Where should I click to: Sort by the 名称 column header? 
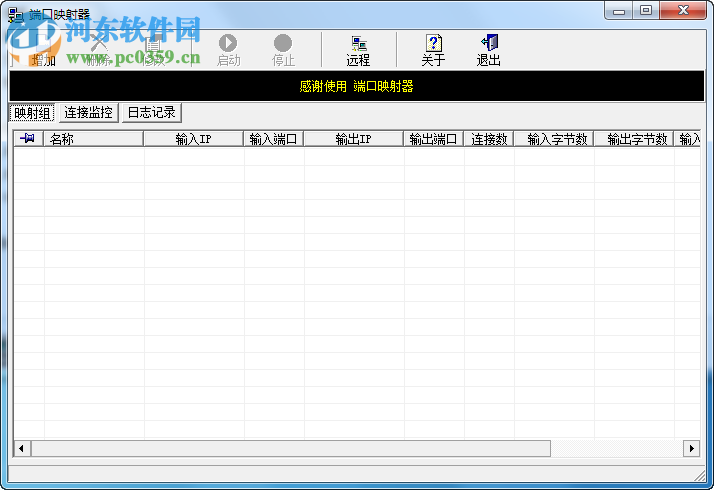[93, 138]
